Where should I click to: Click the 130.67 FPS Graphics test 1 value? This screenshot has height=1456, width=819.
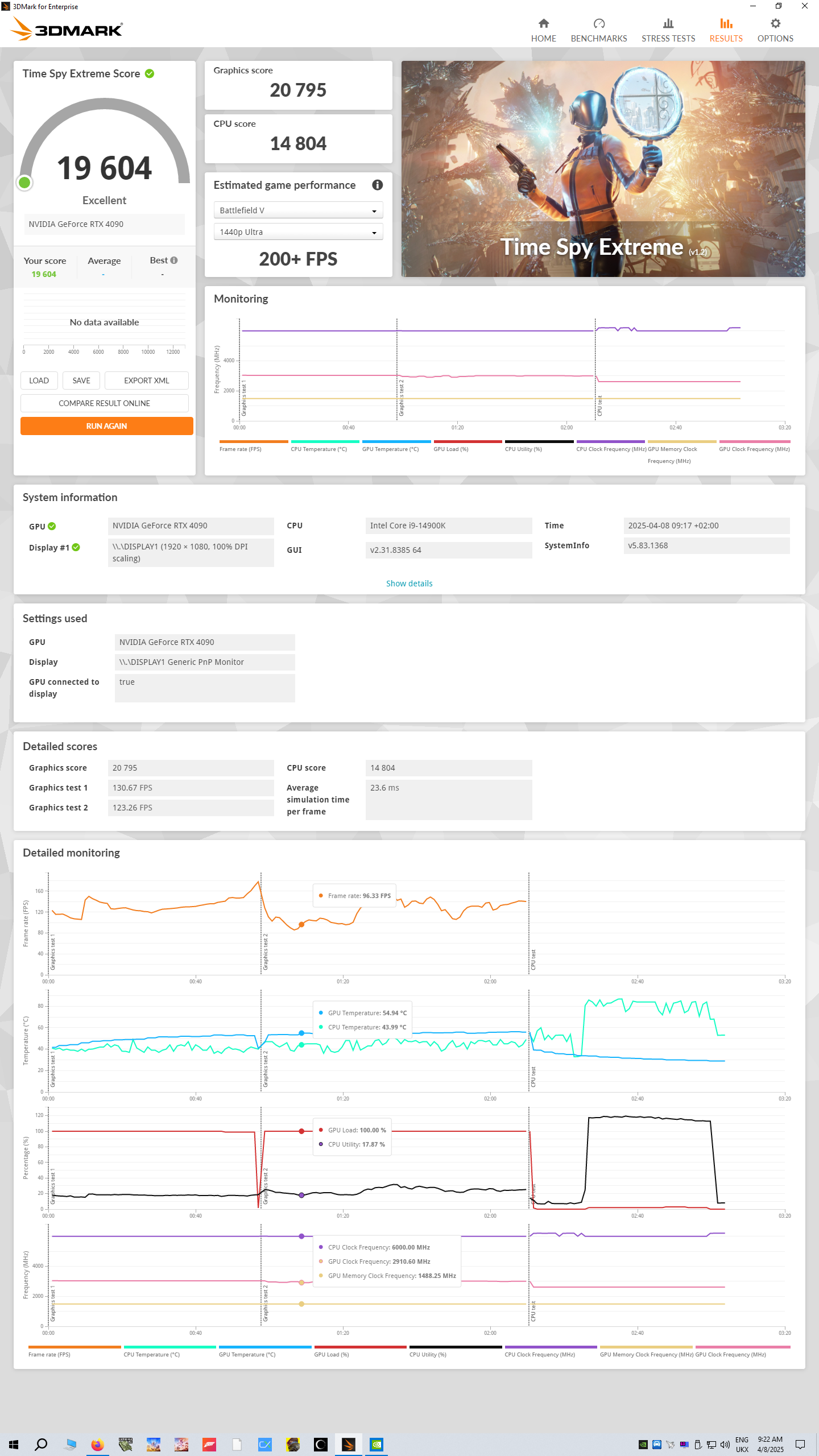[191, 788]
